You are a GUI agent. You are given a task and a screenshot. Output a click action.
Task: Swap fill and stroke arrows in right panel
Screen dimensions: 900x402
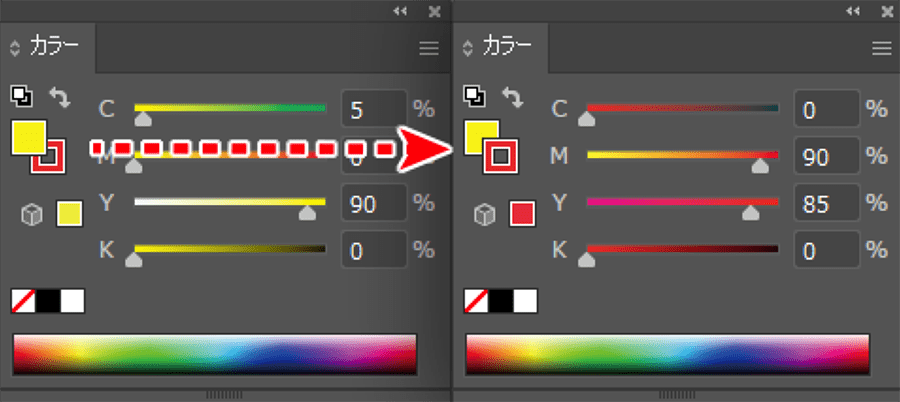(513, 97)
